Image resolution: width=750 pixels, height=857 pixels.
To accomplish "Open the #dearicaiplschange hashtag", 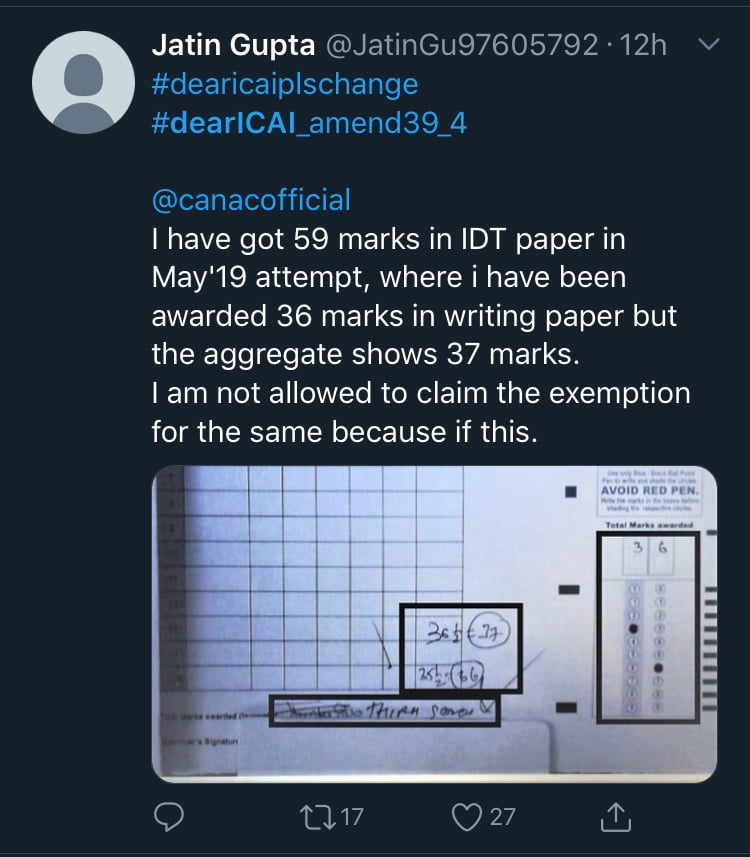I will pos(285,83).
